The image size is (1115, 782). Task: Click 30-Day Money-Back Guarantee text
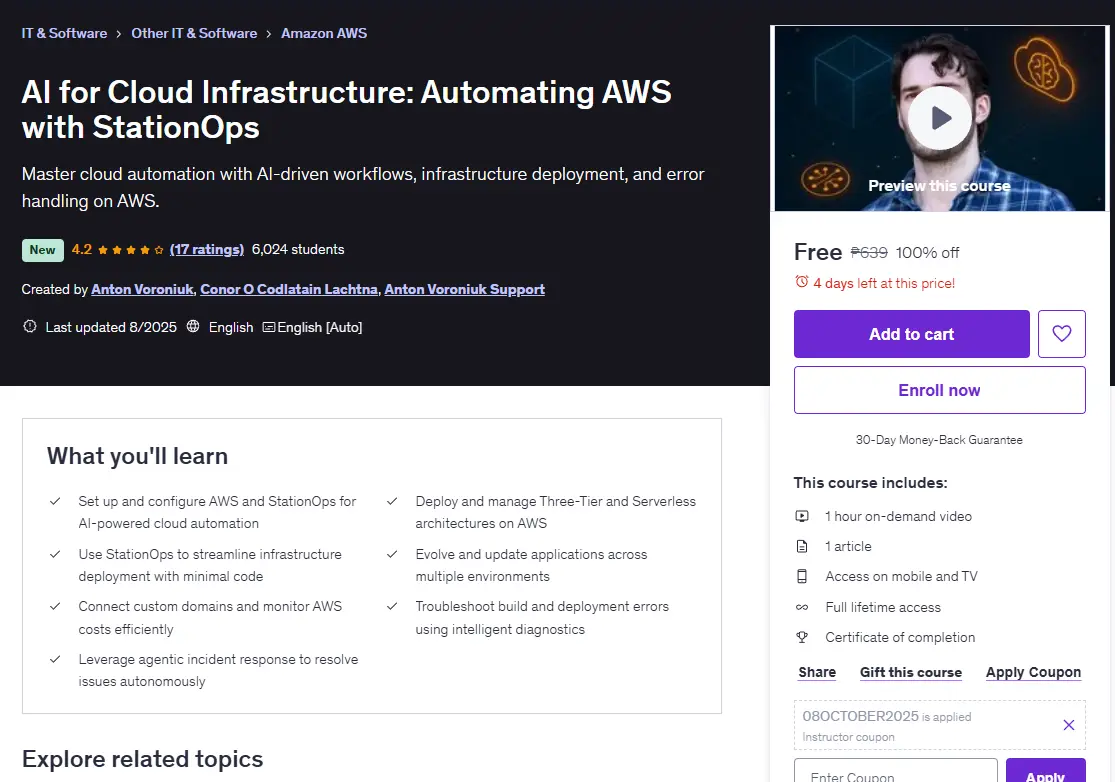pos(939,440)
